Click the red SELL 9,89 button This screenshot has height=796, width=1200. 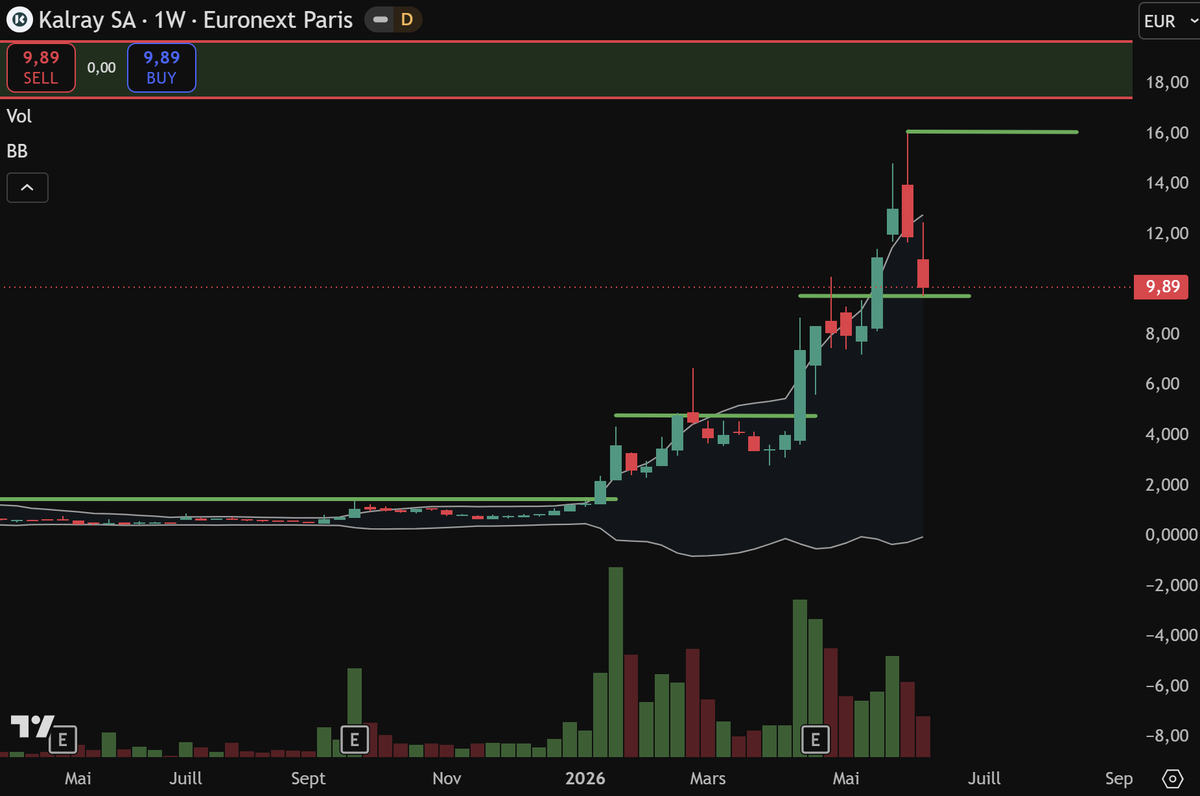pos(41,68)
